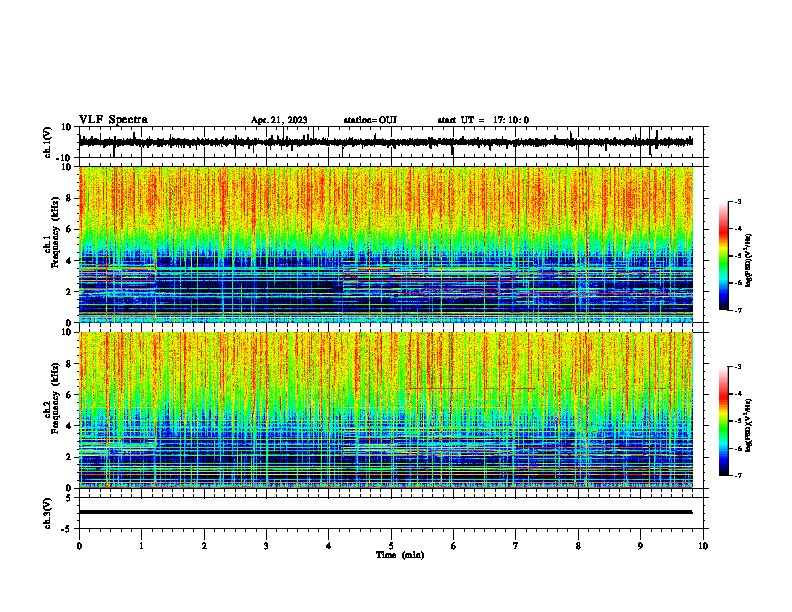This screenshot has height=612, width=792.
Task: Click the "2" time axis tick label
Action: pyautogui.click(x=204, y=546)
